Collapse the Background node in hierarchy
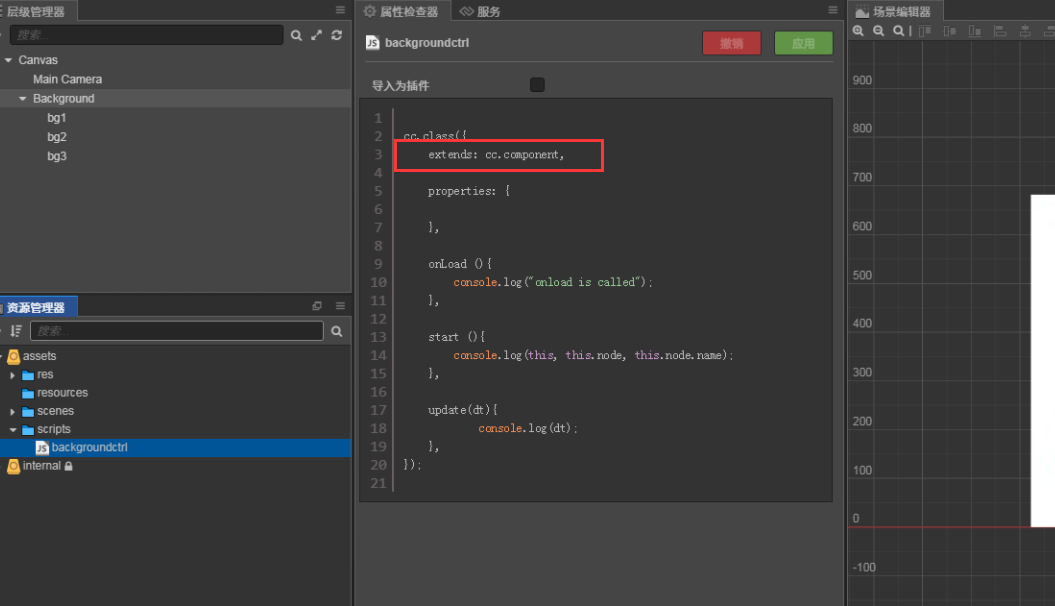 22,99
